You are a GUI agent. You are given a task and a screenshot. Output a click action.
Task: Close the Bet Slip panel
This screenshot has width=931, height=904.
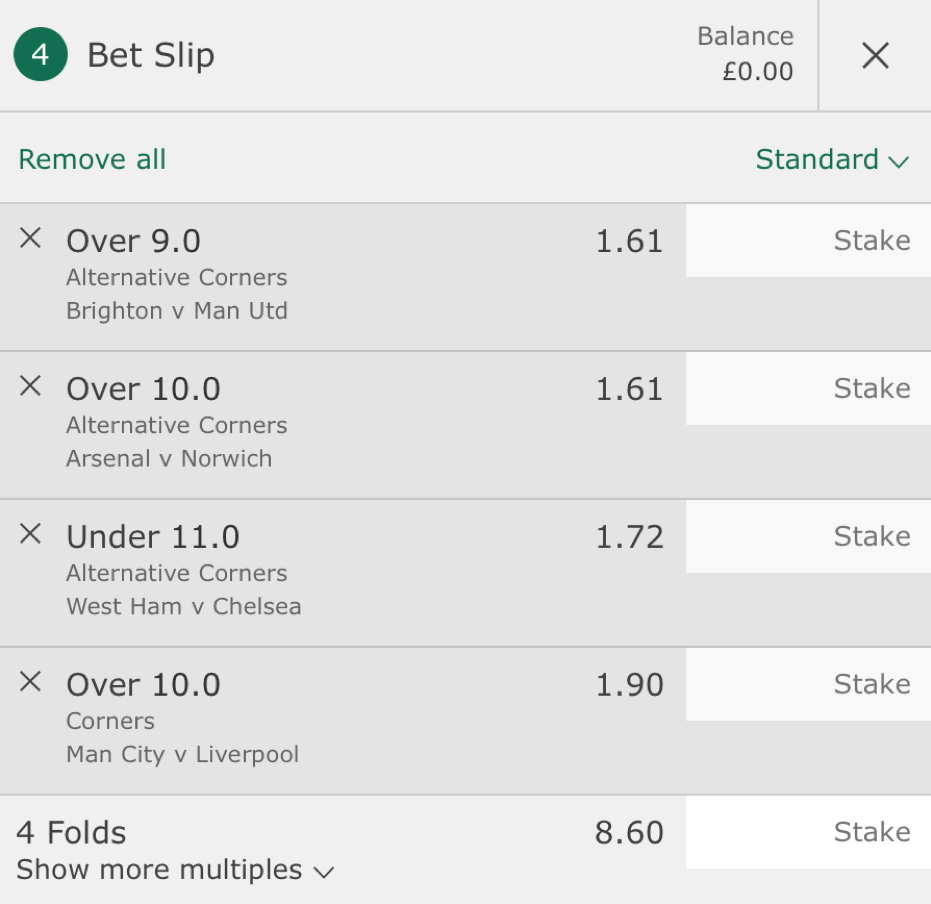coord(875,55)
